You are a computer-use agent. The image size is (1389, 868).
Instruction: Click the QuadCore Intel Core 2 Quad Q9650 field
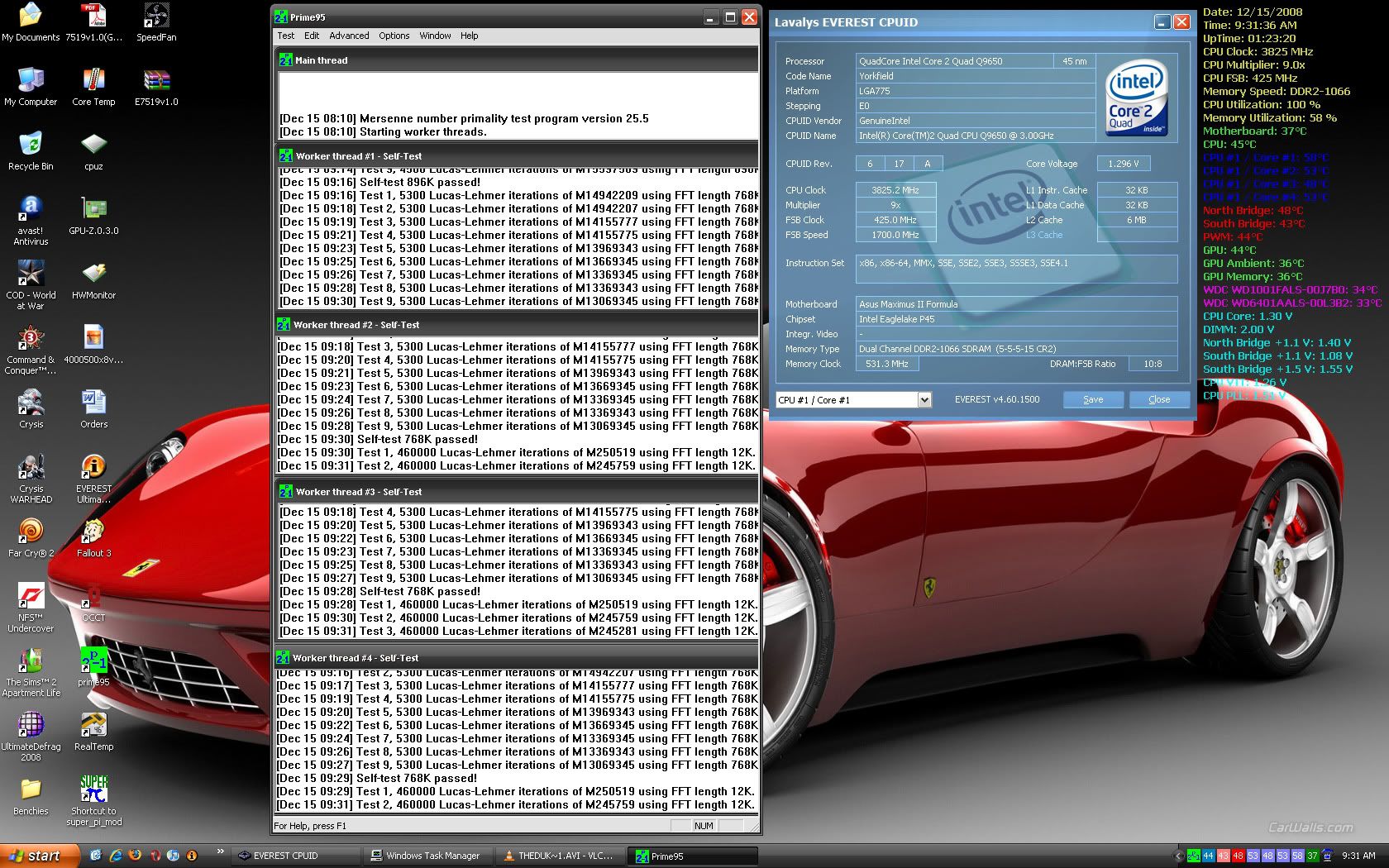[x=953, y=61]
